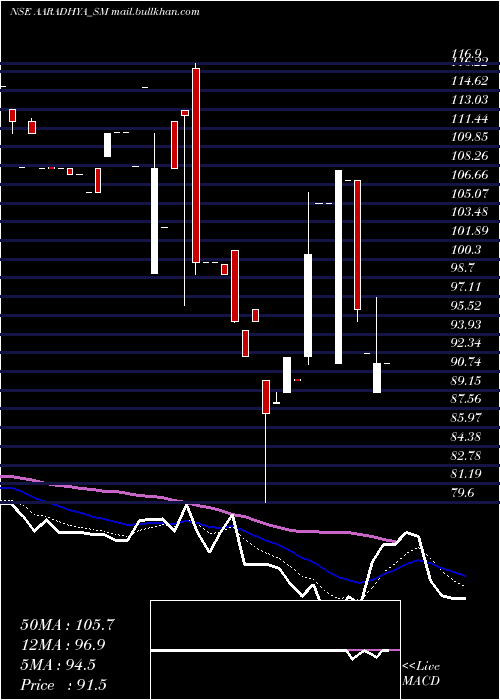The image size is (500, 700).
Task: Click the <<Live MACD label
Action: click(x=421, y=674)
